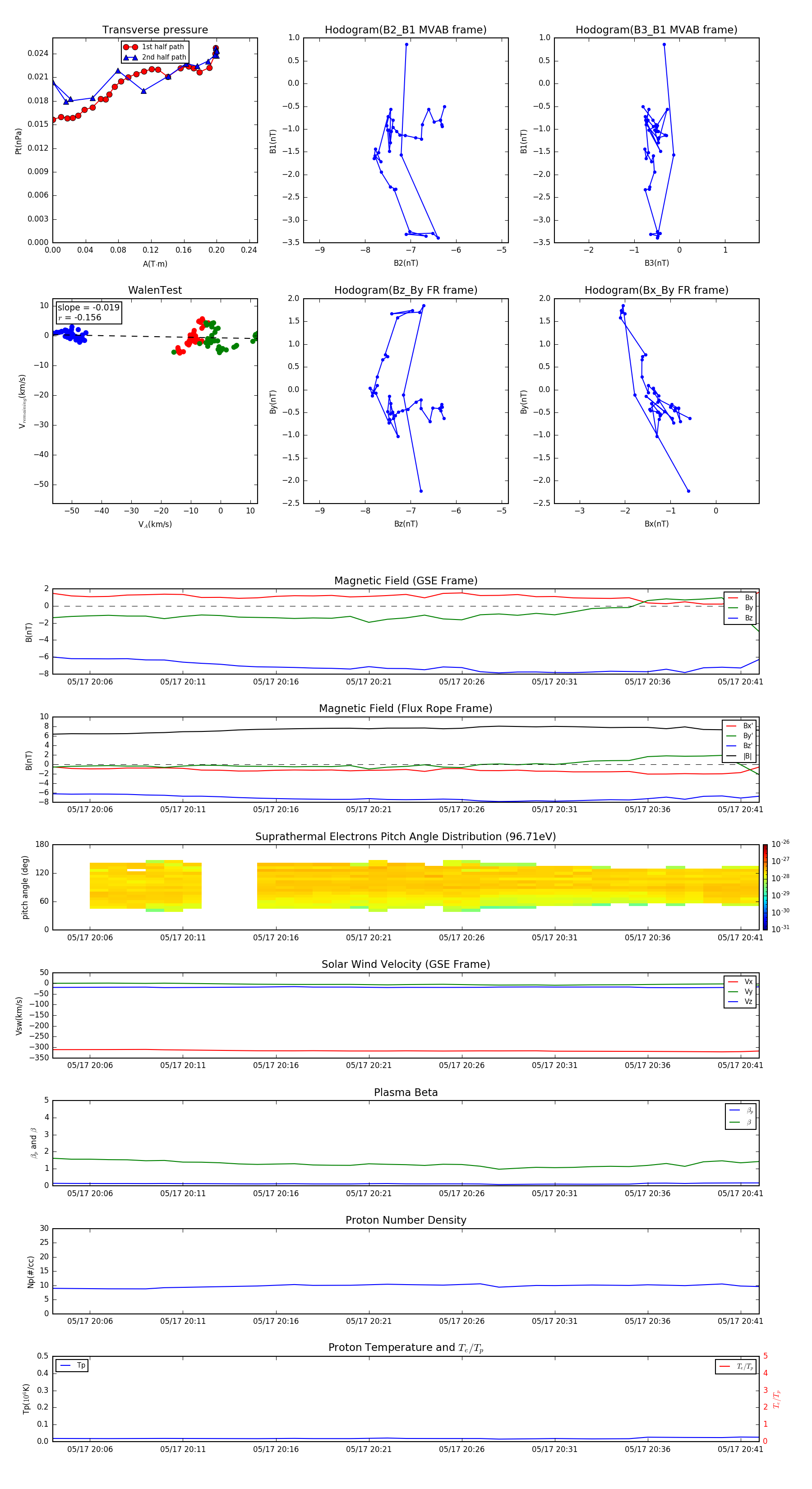Click the 'Magnetic Field (GSE Frame)' title

pyautogui.click(x=406, y=581)
